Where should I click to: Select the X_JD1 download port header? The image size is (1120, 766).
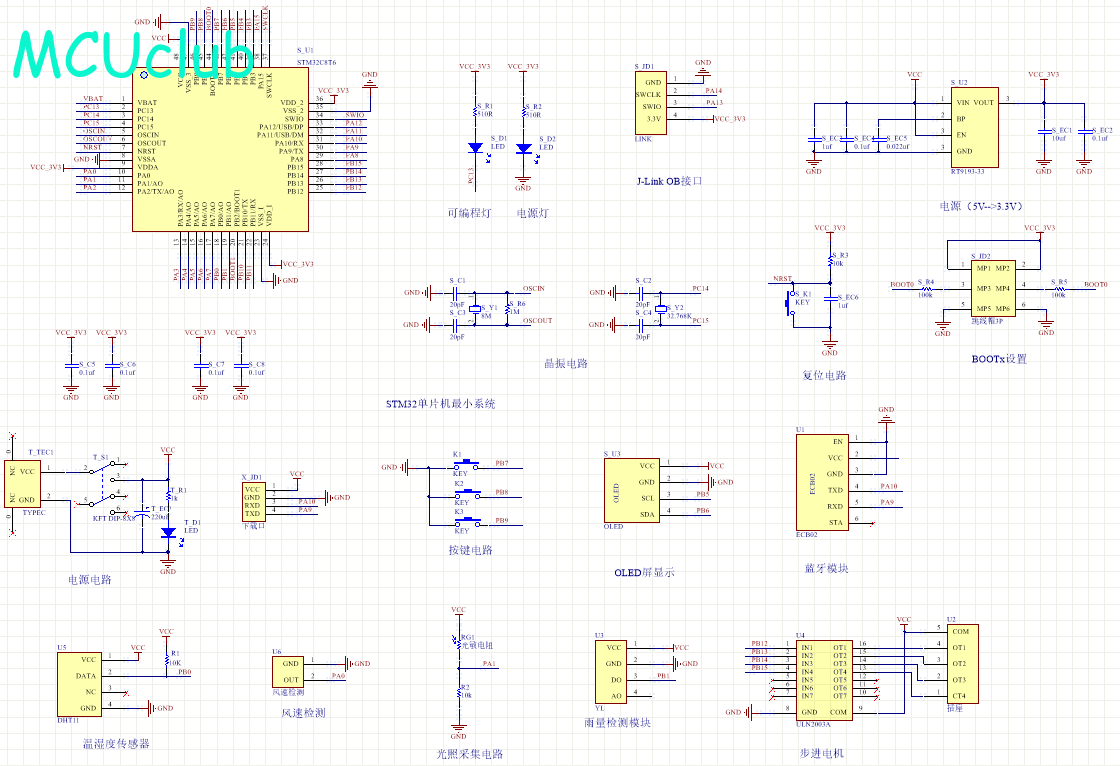(x=254, y=502)
